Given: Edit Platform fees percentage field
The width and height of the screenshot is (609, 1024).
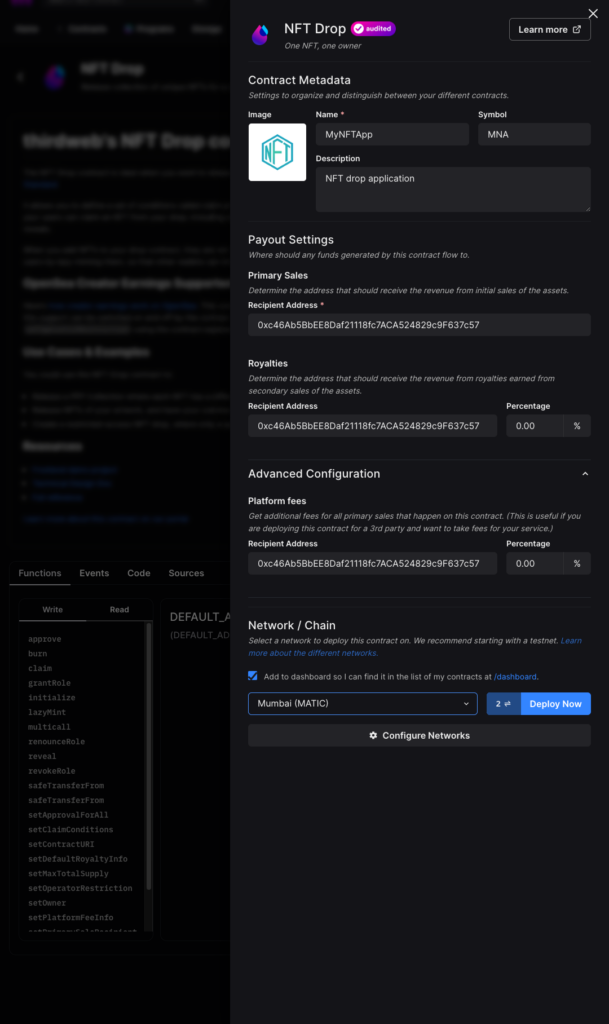Looking at the screenshot, I should click(x=535, y=564).
